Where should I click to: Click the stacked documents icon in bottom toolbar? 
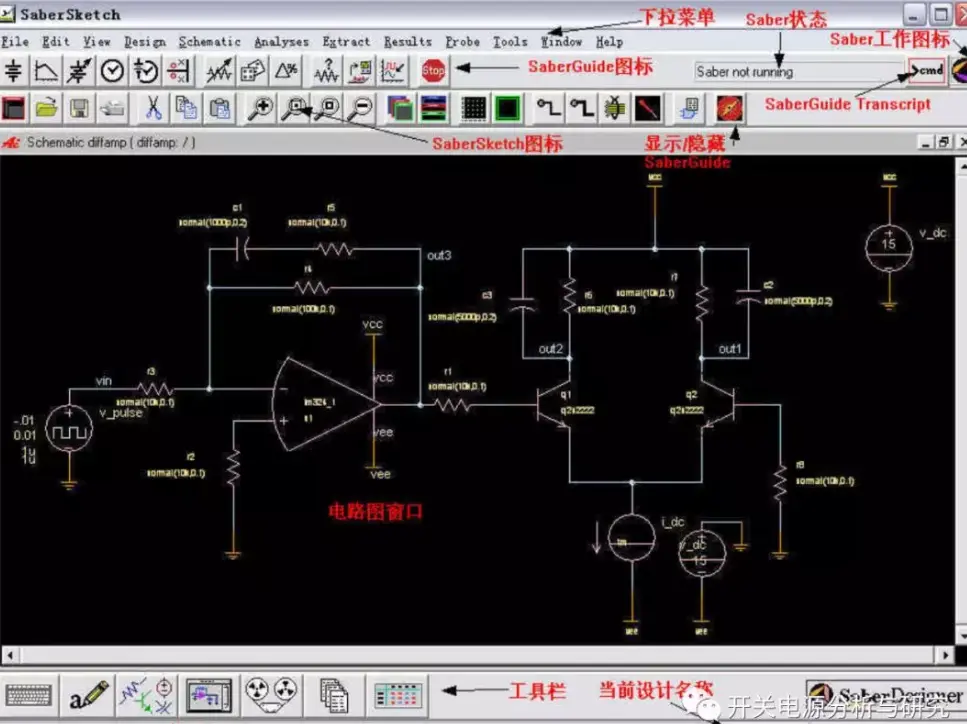(x=334, y=696)
